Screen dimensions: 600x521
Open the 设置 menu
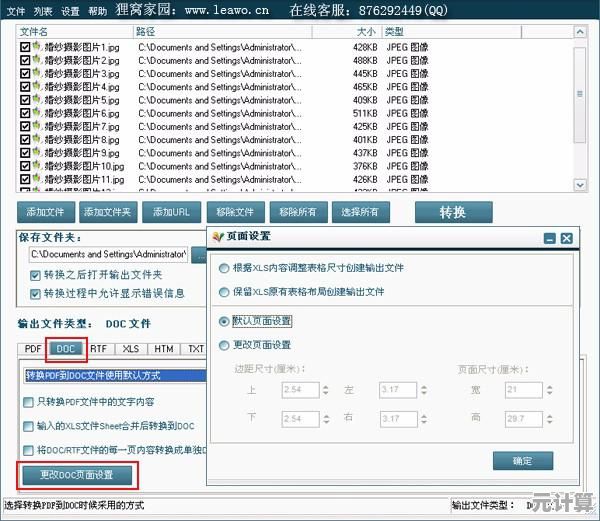70,11
